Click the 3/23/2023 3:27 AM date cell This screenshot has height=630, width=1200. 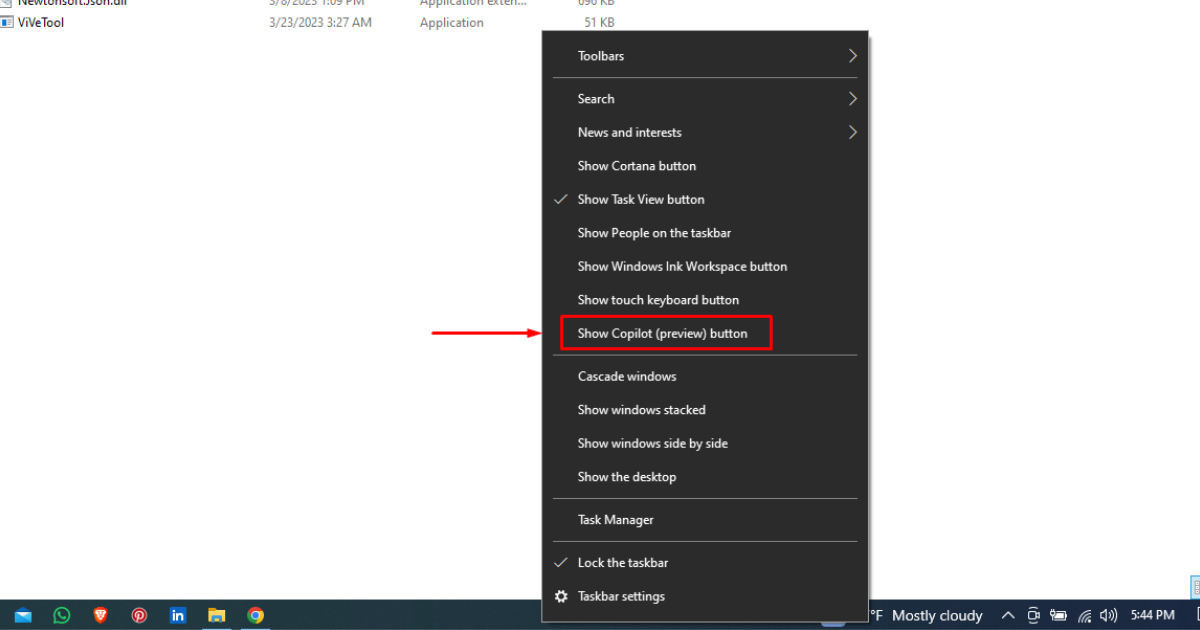(320, 22)
